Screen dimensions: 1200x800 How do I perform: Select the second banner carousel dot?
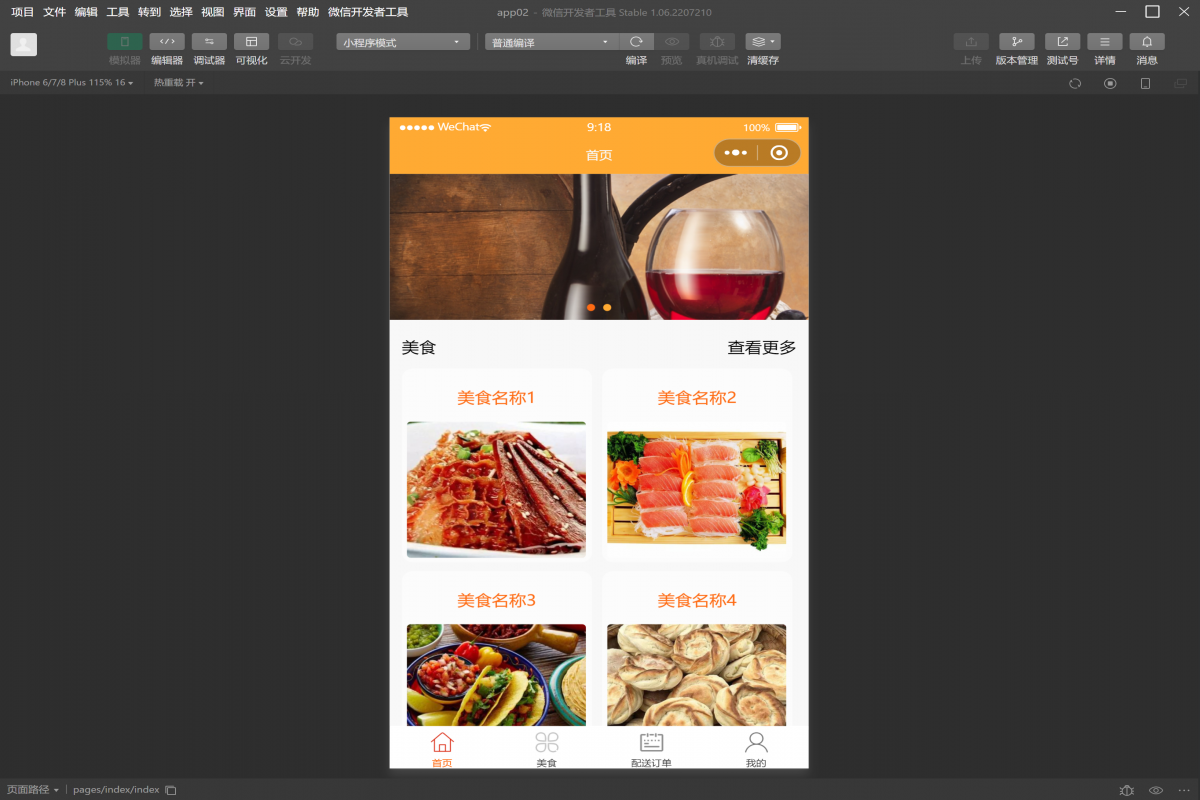click(607, 307)
